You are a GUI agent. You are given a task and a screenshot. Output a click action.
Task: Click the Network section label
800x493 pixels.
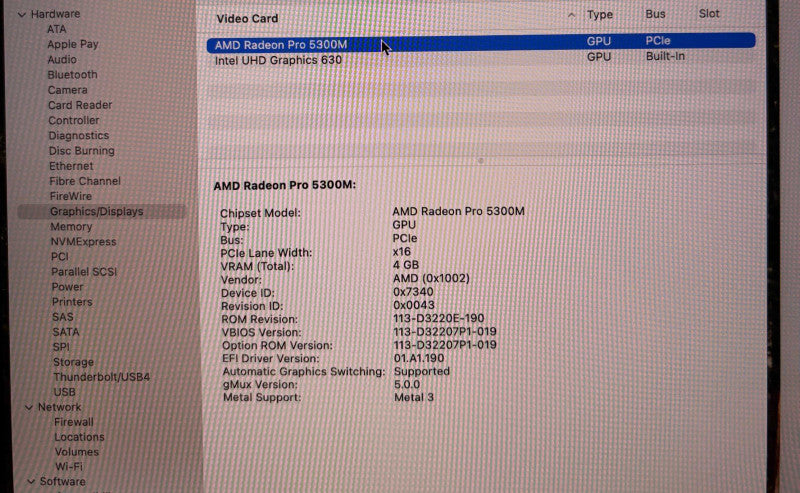(x=59, y=407)
